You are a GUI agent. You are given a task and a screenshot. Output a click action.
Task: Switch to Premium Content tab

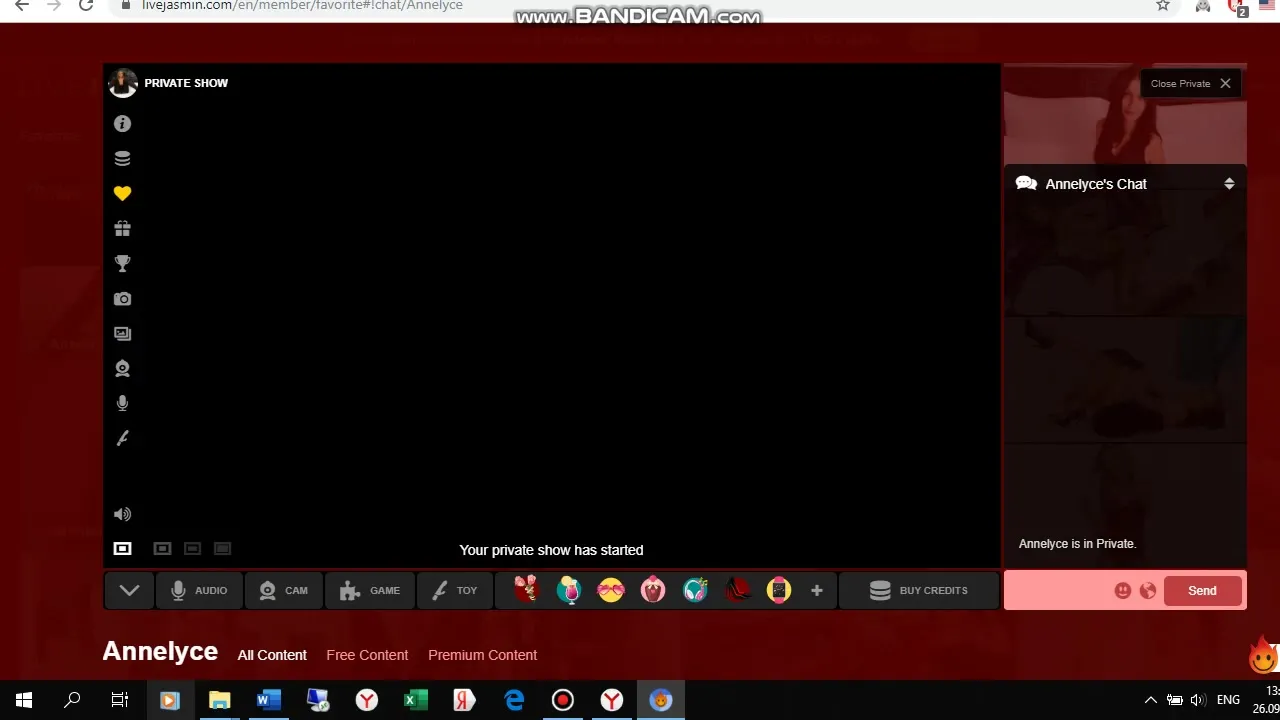482,655
